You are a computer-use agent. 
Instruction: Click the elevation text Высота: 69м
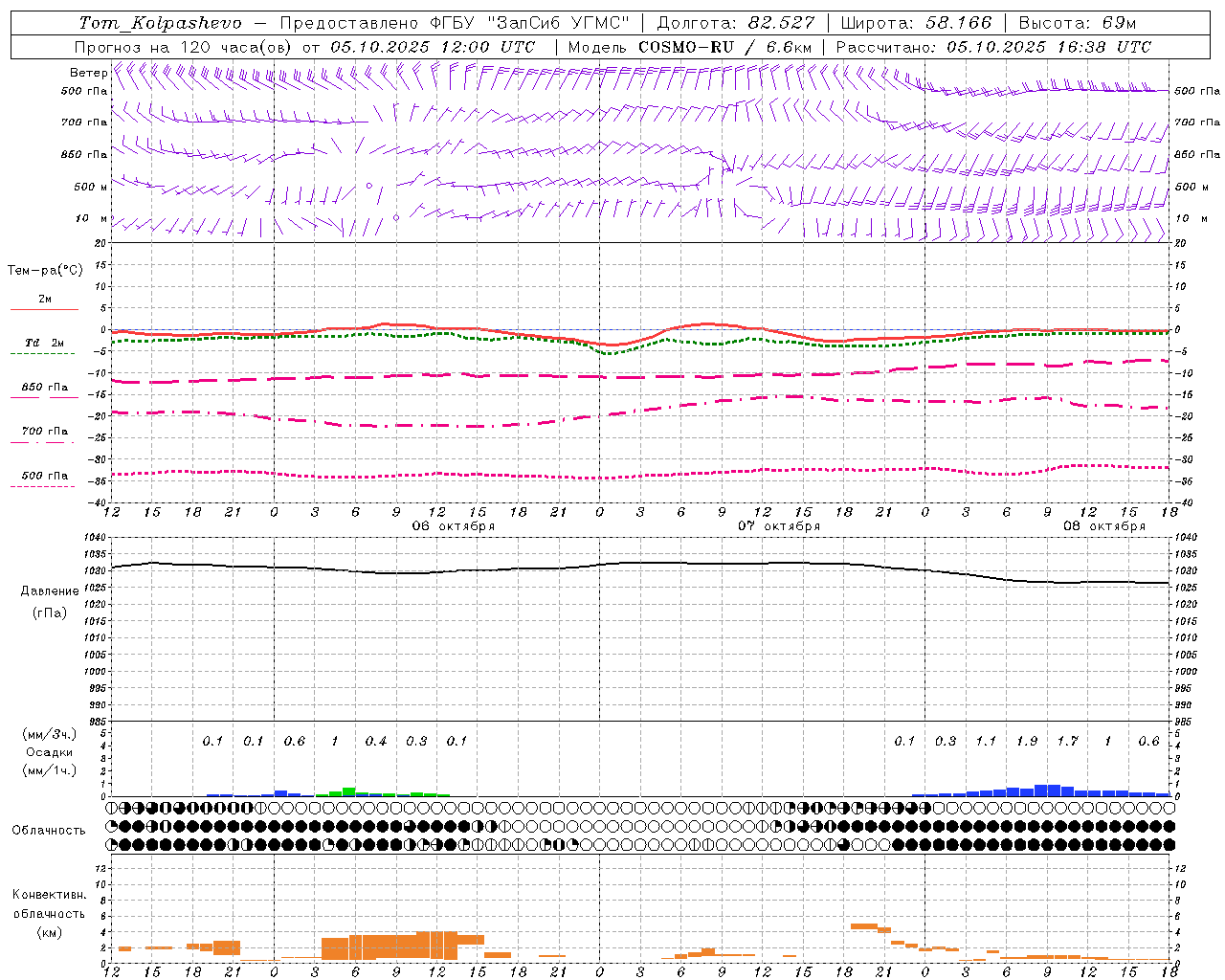click(1078, 23)
